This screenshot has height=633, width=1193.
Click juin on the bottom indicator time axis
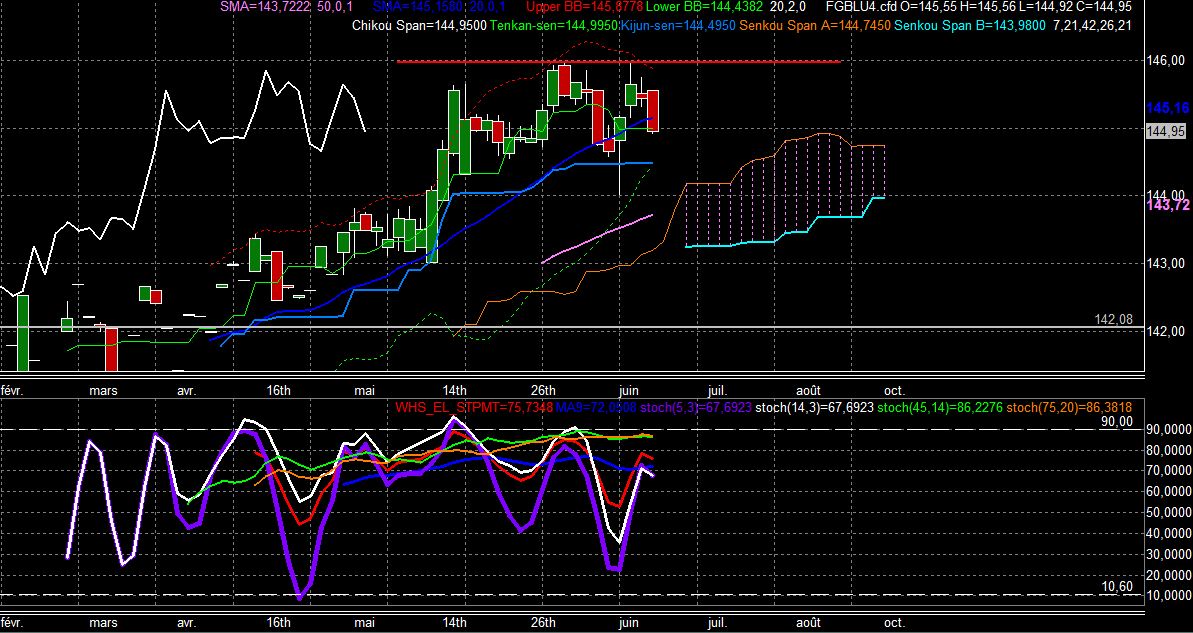pos(631,622)
